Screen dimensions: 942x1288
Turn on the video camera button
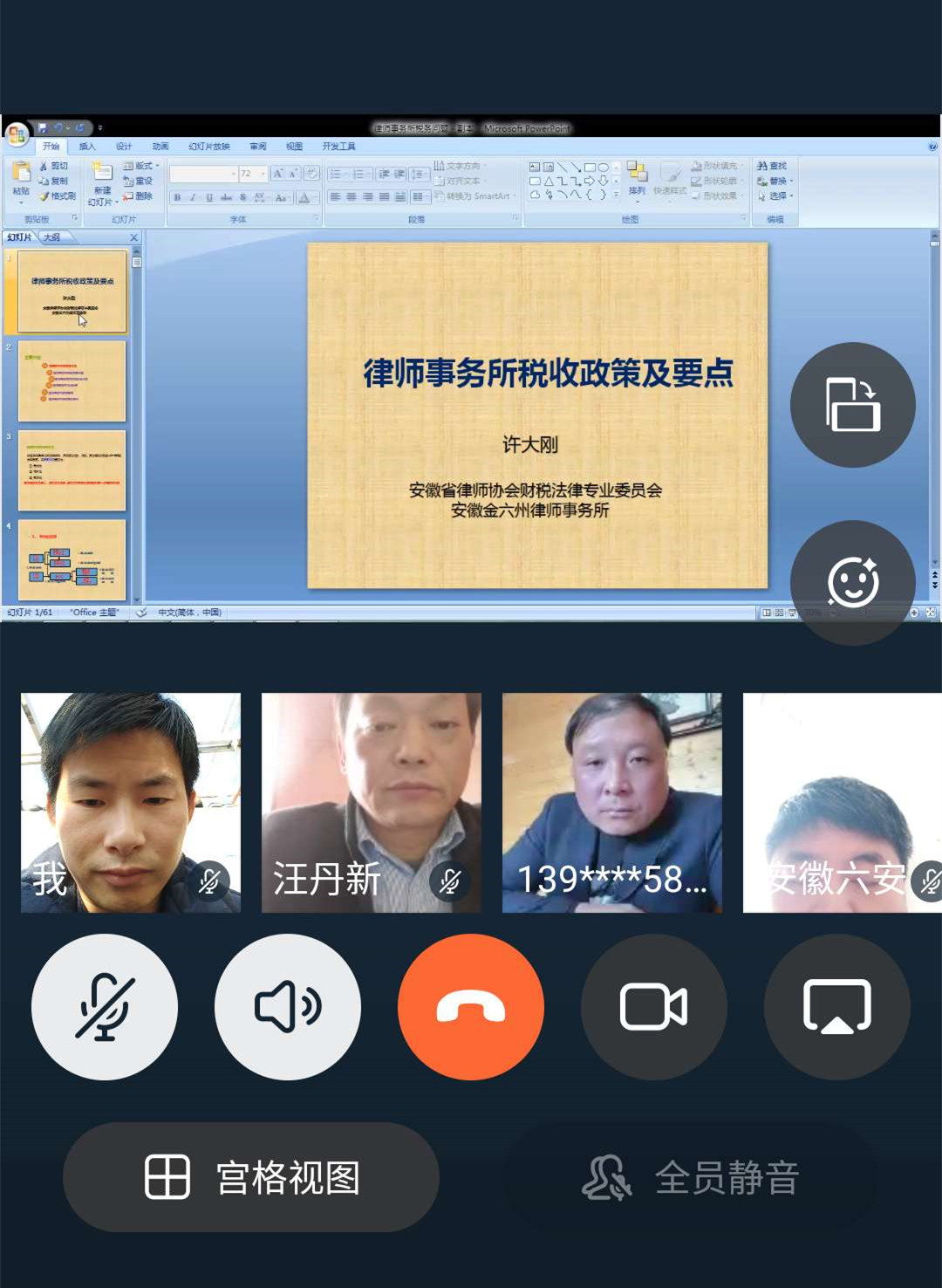pos(654,1007)
